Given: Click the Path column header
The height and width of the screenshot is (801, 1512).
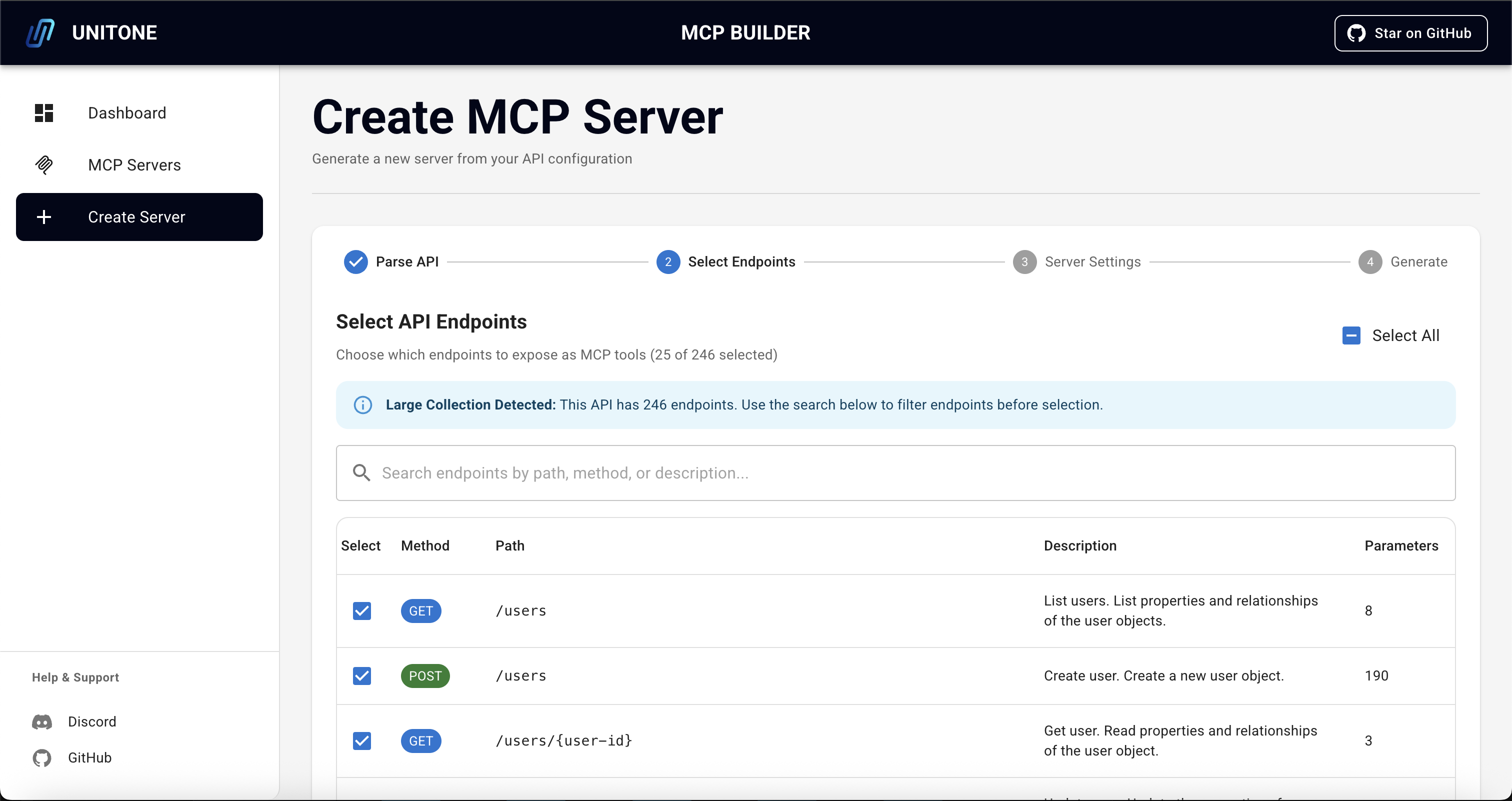Looking at the screenshot, I should click(509, 545).
